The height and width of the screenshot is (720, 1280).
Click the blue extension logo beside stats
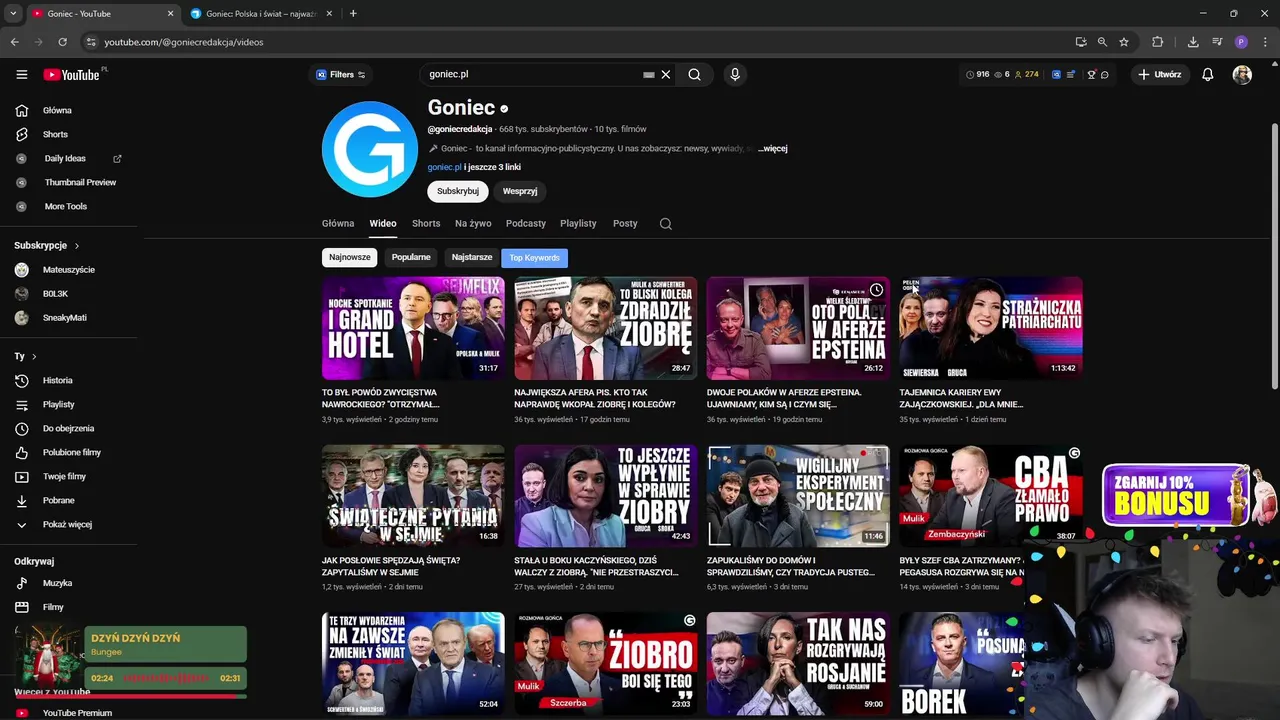[1056, 74]
